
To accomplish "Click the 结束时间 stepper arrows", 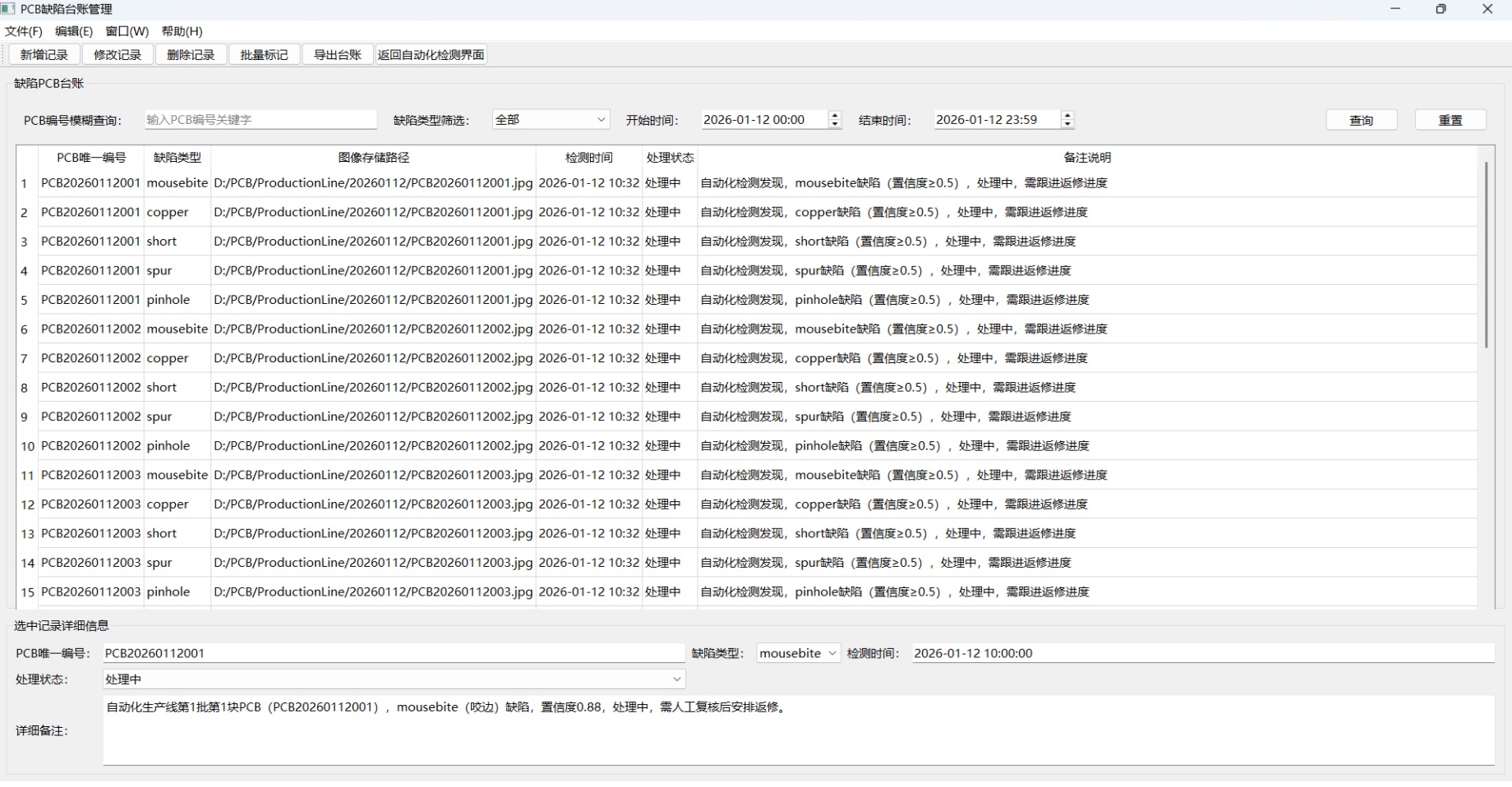I will [1067, 120].
